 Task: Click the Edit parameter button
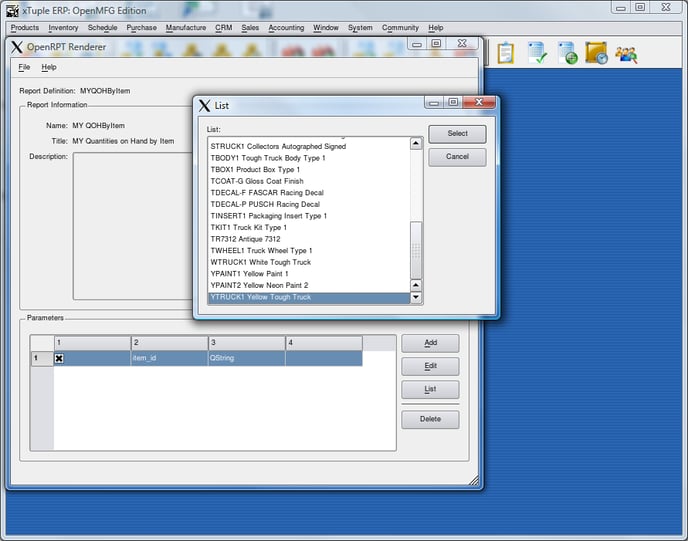(x=430, y=366)
